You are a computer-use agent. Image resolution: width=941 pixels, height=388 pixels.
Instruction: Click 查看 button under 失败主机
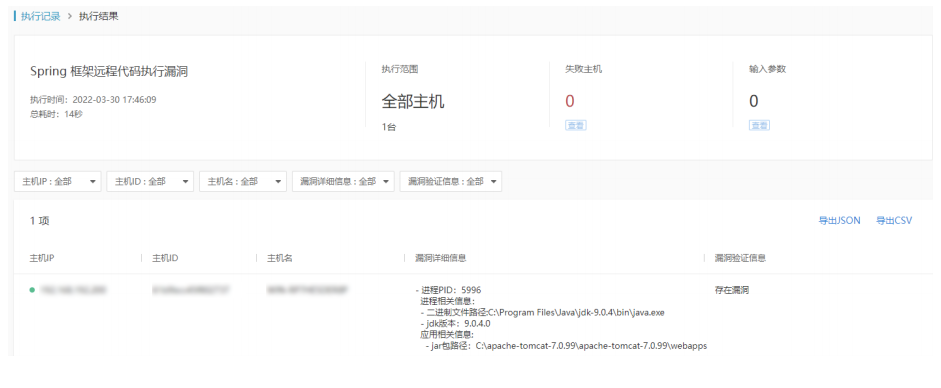(576, 125)
